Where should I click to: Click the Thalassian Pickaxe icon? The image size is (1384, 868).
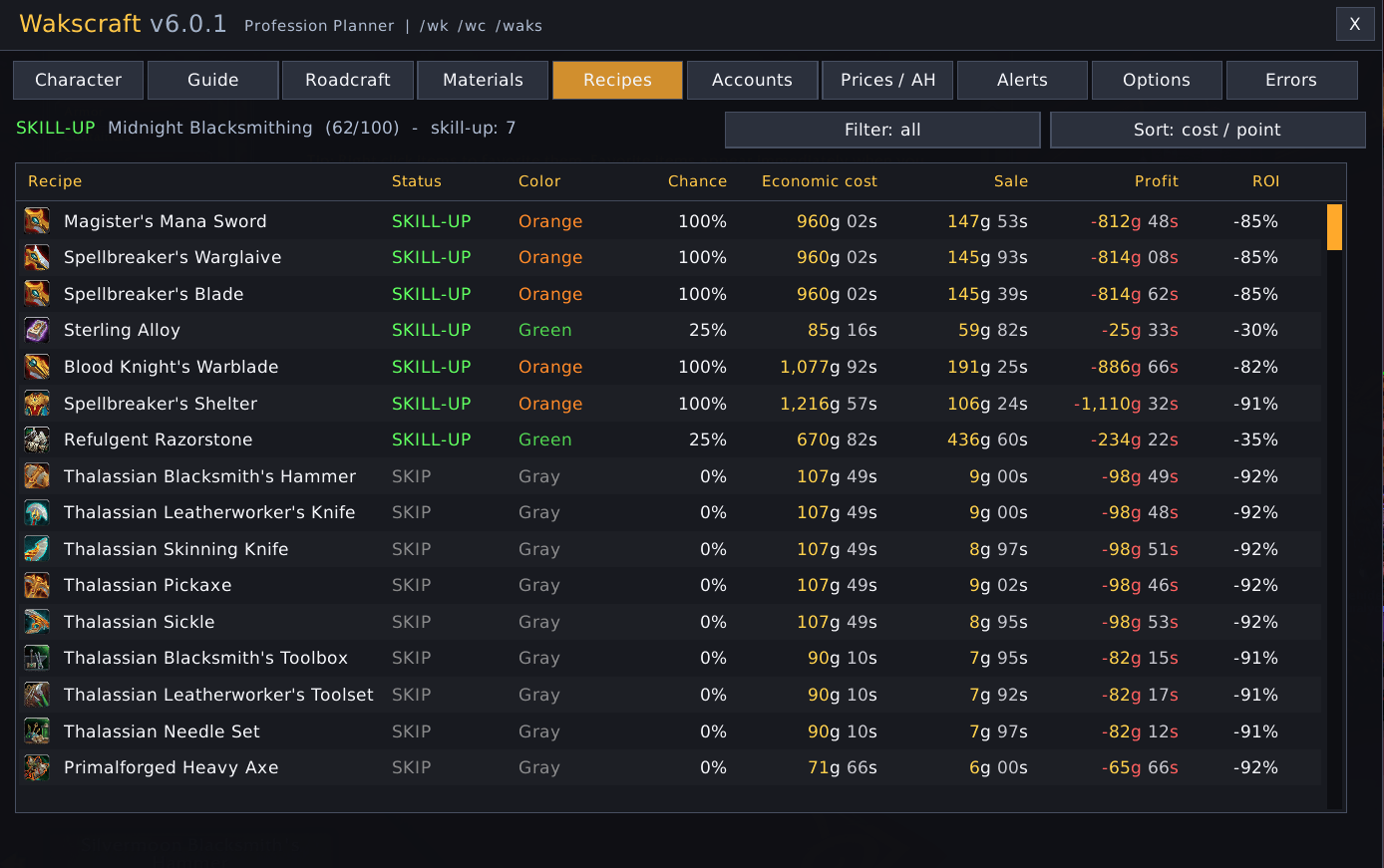coord(37,585)
